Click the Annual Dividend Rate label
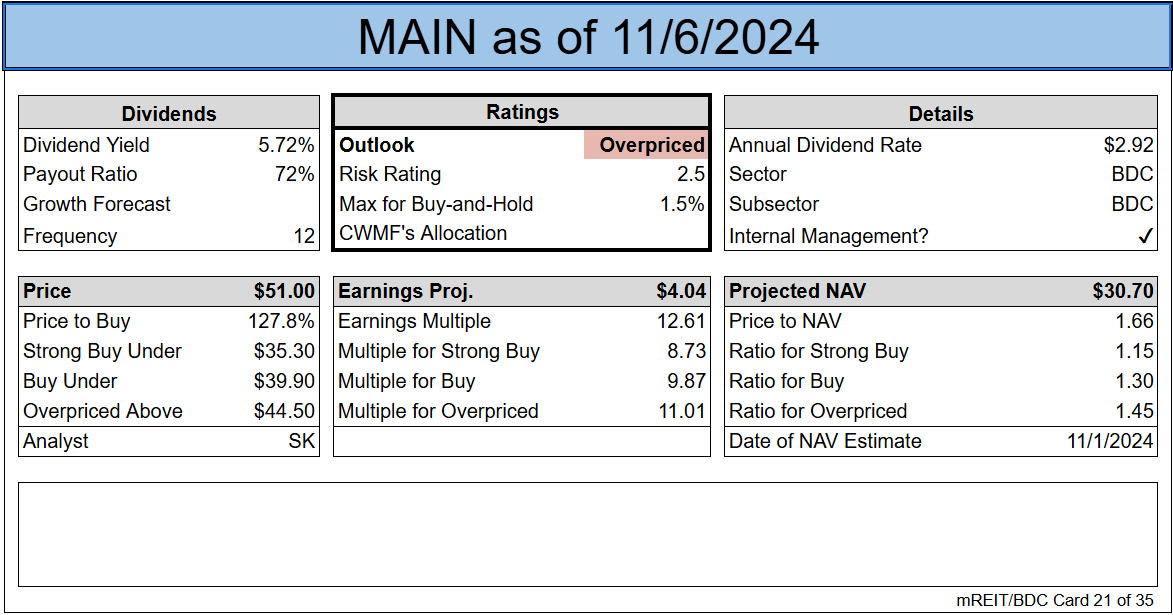This screenshot has height=615, width=1173. tap(825, 145)
